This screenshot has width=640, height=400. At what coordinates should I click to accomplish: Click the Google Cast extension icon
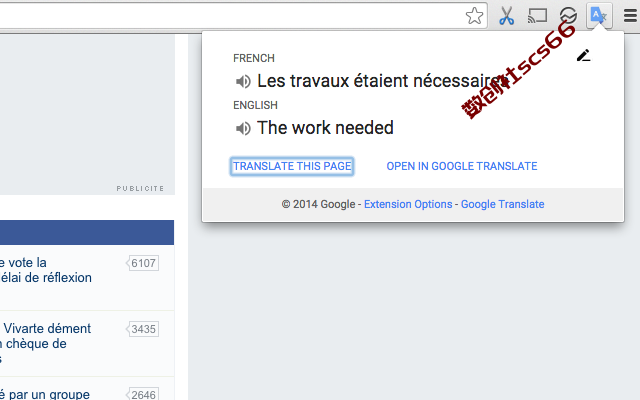(x=537, y=16)
